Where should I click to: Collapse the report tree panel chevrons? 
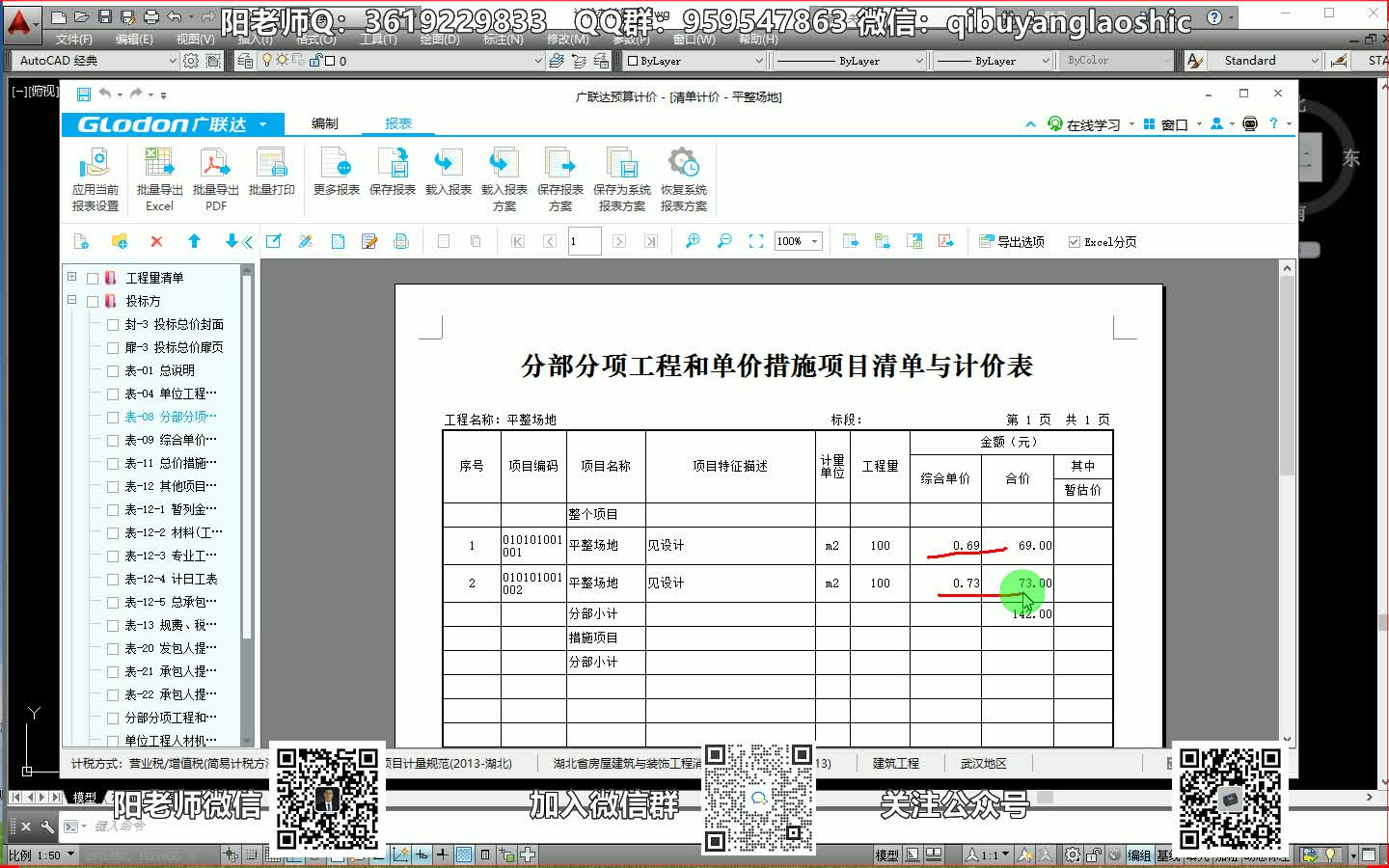pos(247,242)
